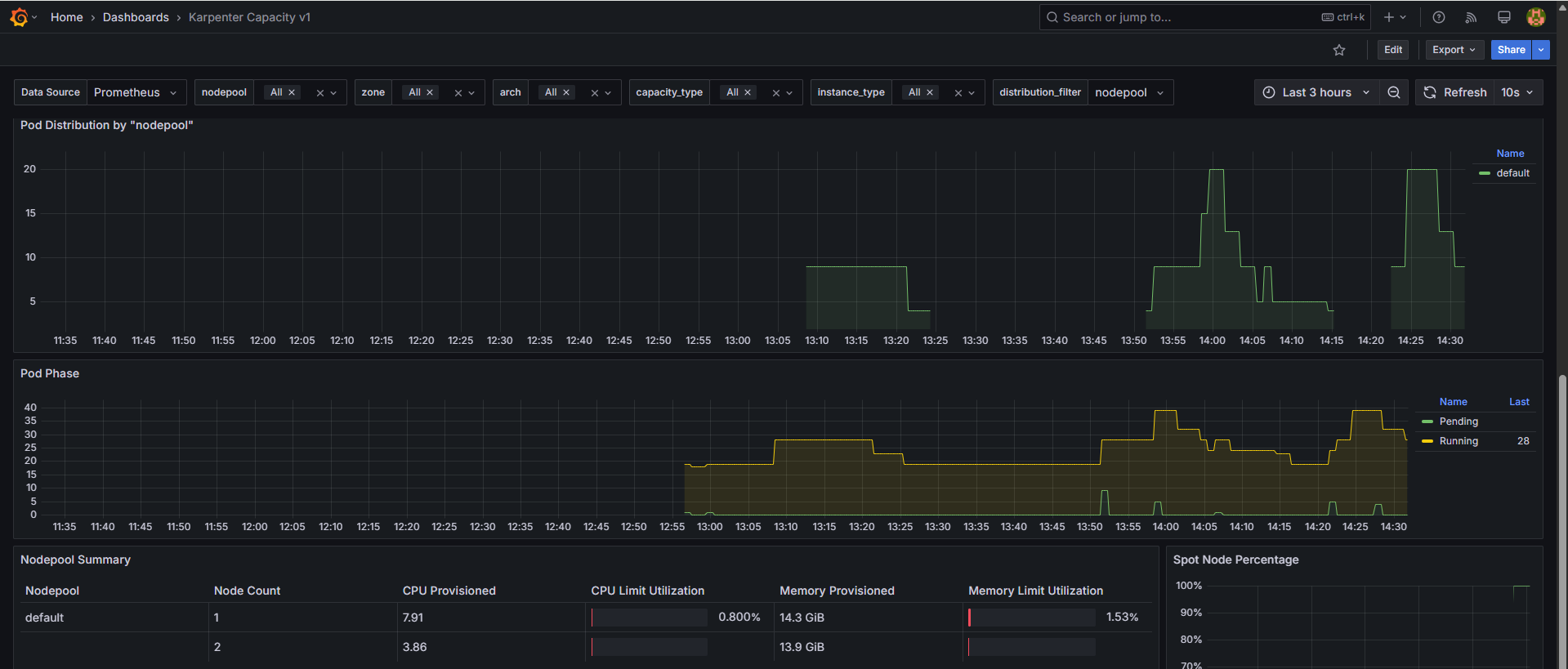Remove the All chip from capacity_type filter

pos(748,92)
